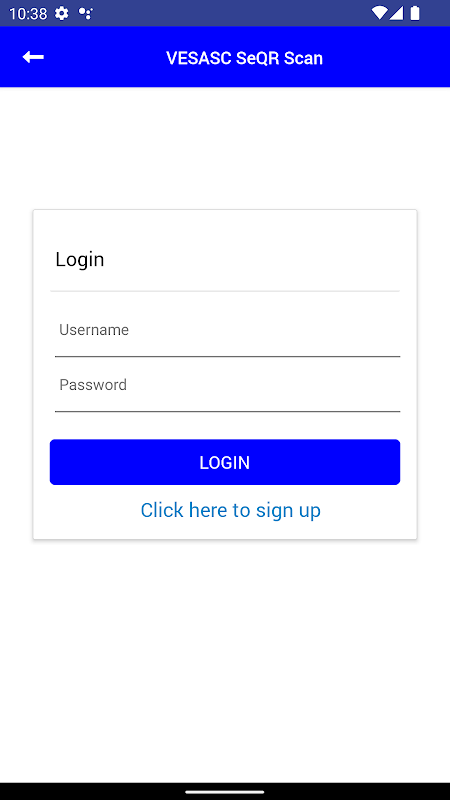
Task: Tap the divider line under the Login heading
Action: pyautogui.click(x=225, y=291)
